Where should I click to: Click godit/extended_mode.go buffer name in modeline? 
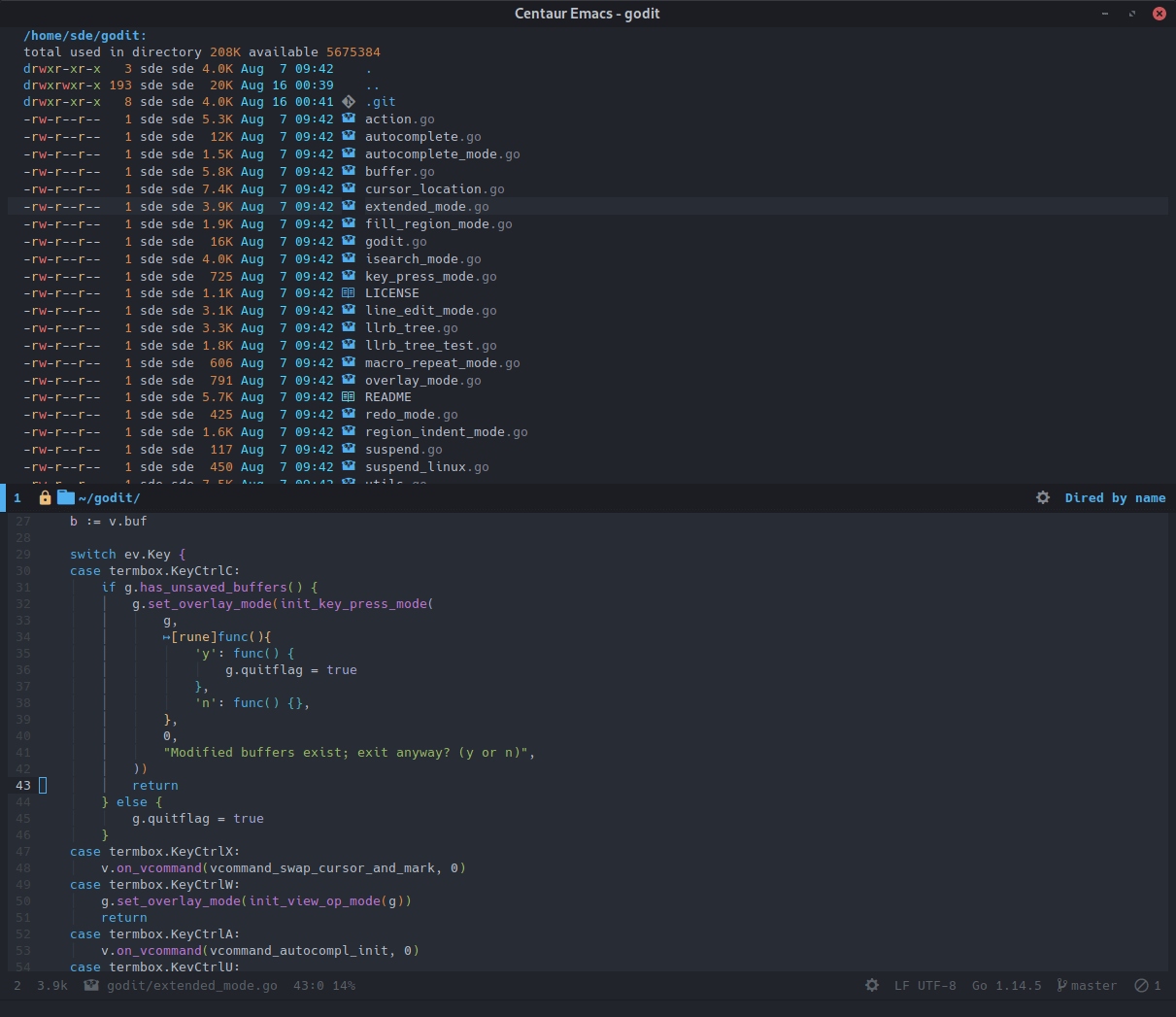click(192, 986)
